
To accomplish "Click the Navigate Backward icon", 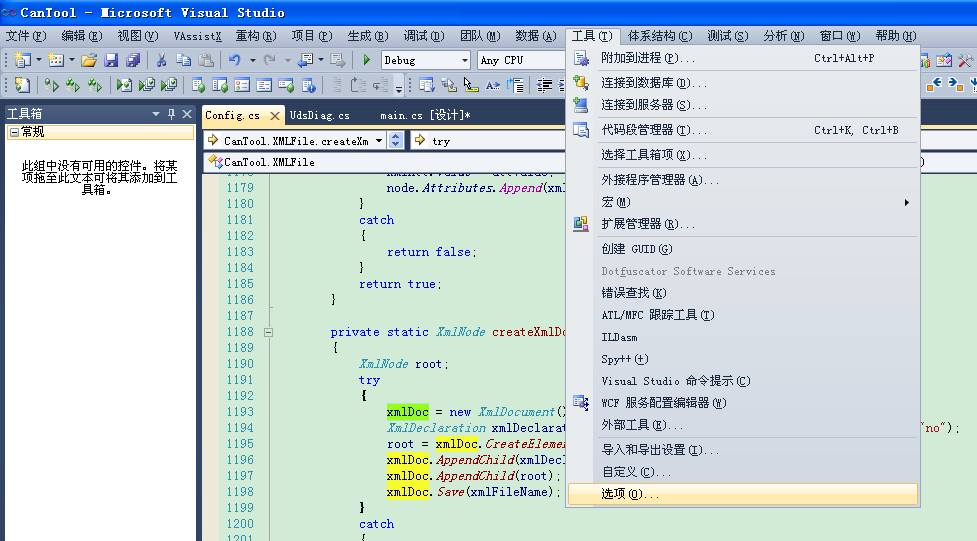I will [305, 60].
